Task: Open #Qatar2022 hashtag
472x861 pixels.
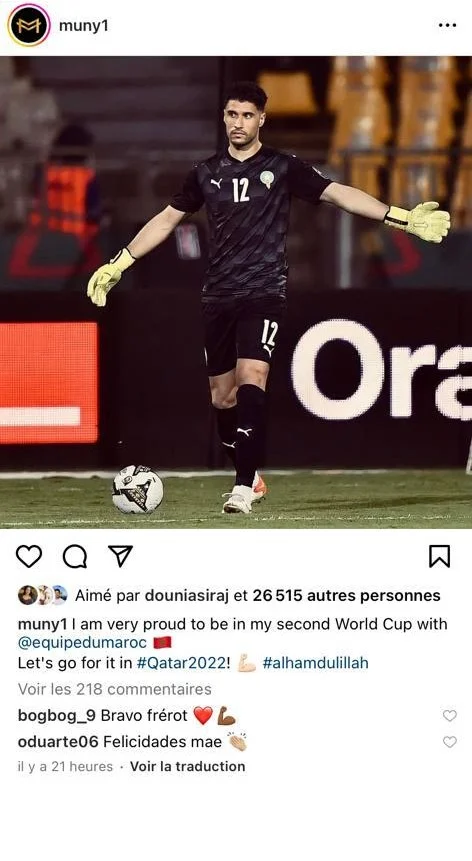Action: (x=182, y=663)
